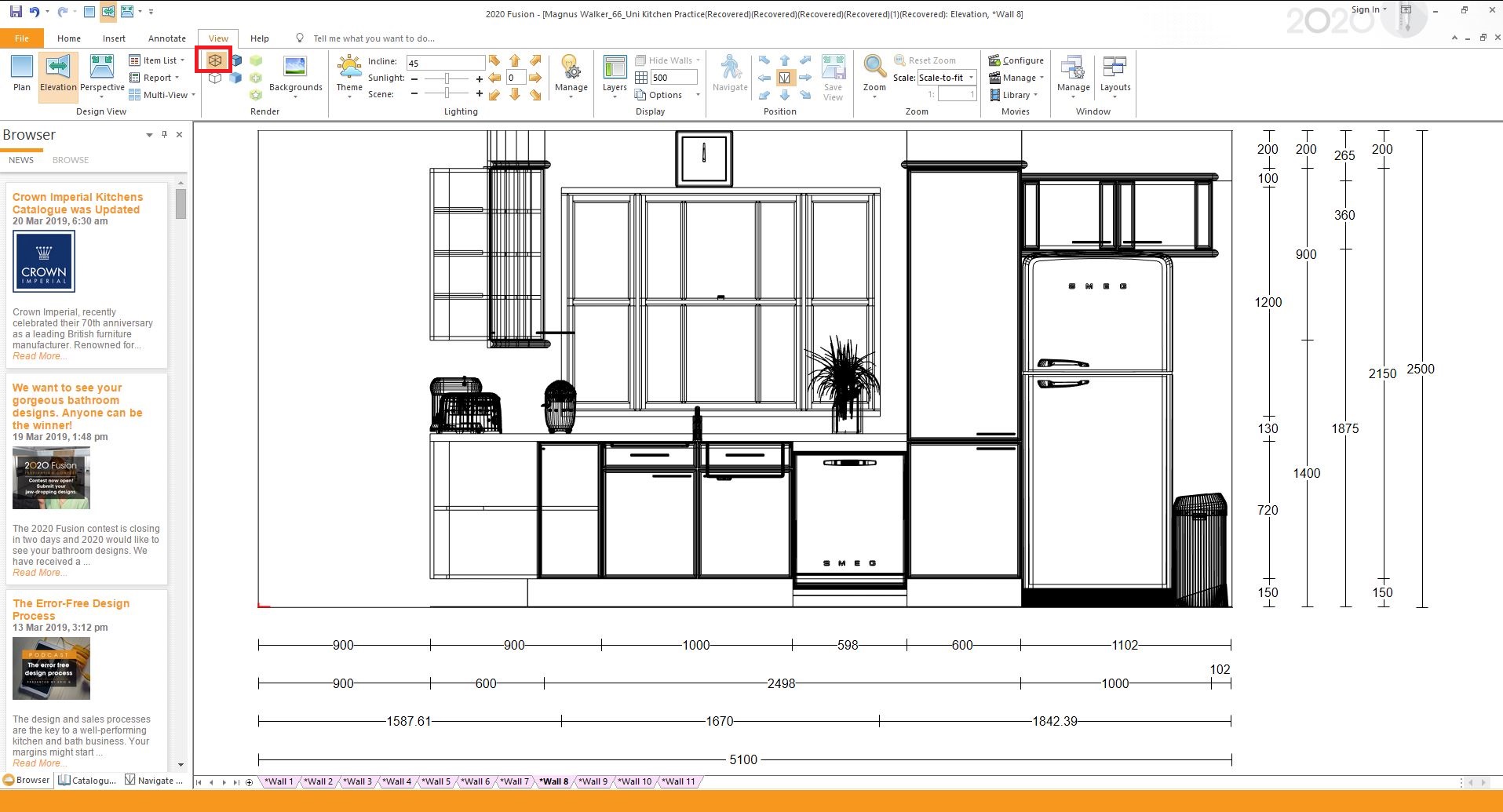
Task: Open the File menu tab
Action: 22,38
